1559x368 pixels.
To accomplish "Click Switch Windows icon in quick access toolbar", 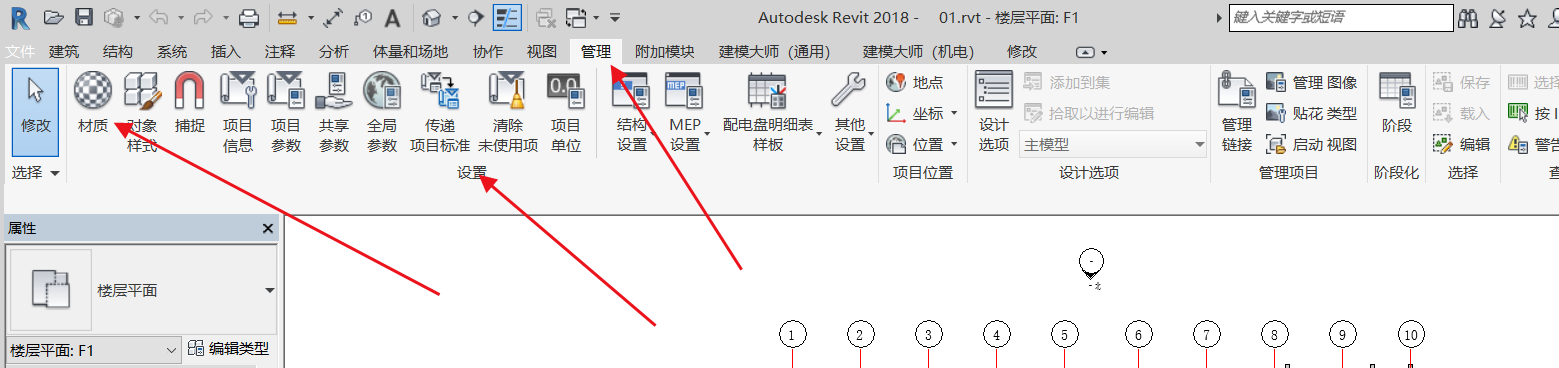I will tap(576, 17).
